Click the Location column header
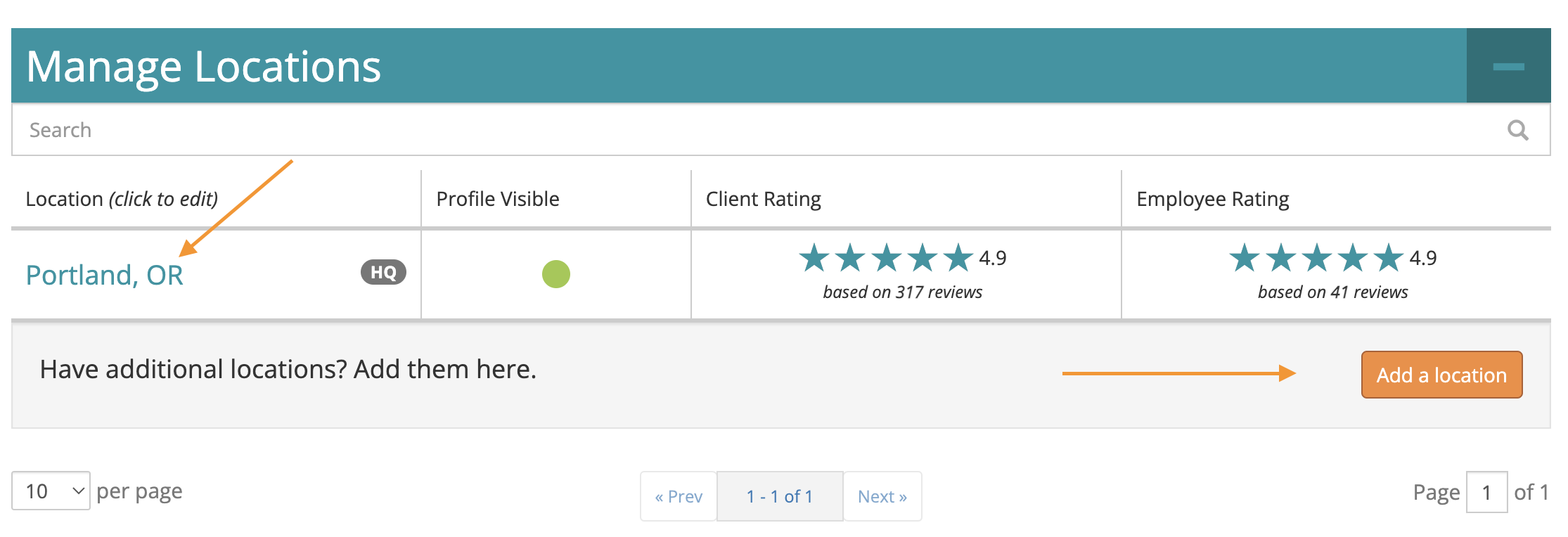 [x=122, y=199]
